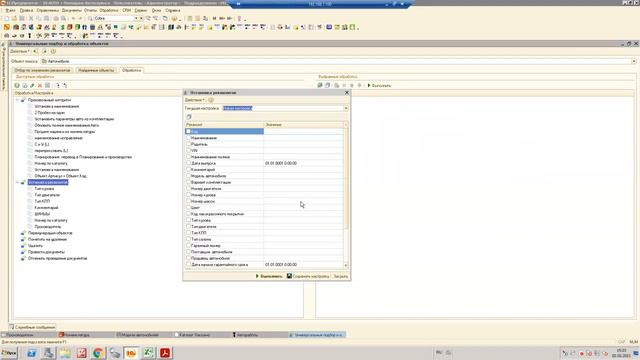
Task: Click the floppy disk icon beside Сохранить настройку
Action: pyautogui.click(x=289, y=276)
